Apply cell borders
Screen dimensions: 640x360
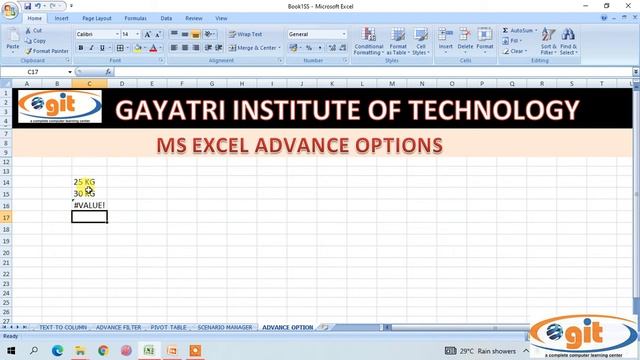[x=120, y=48]
